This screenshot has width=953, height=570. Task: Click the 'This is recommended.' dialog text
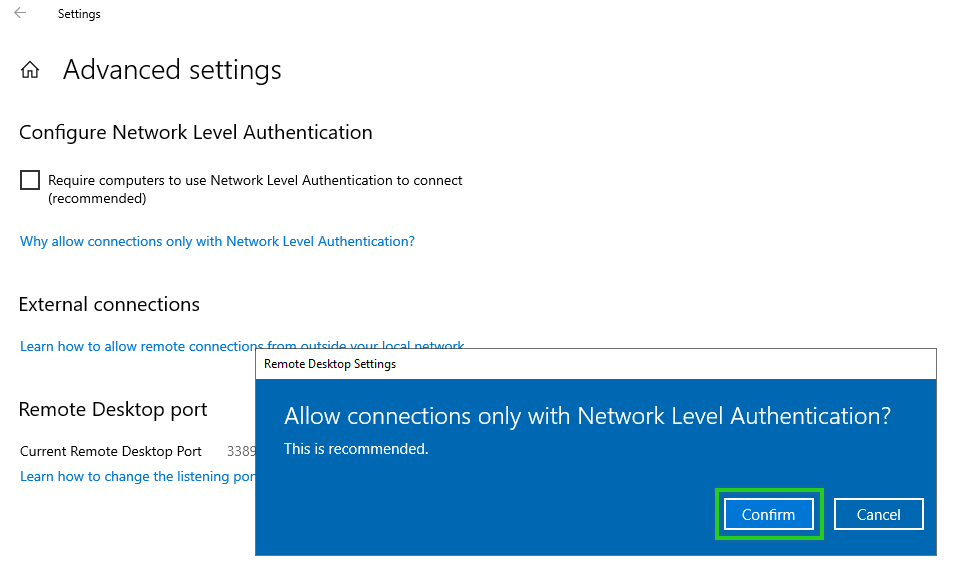(356, 449)
